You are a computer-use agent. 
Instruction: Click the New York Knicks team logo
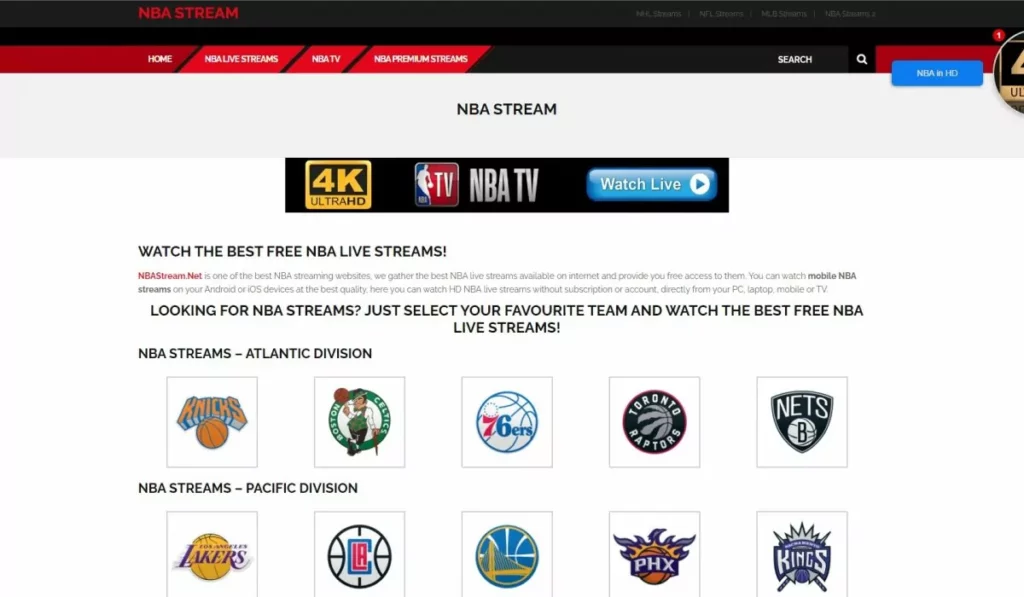coord(212,422)
